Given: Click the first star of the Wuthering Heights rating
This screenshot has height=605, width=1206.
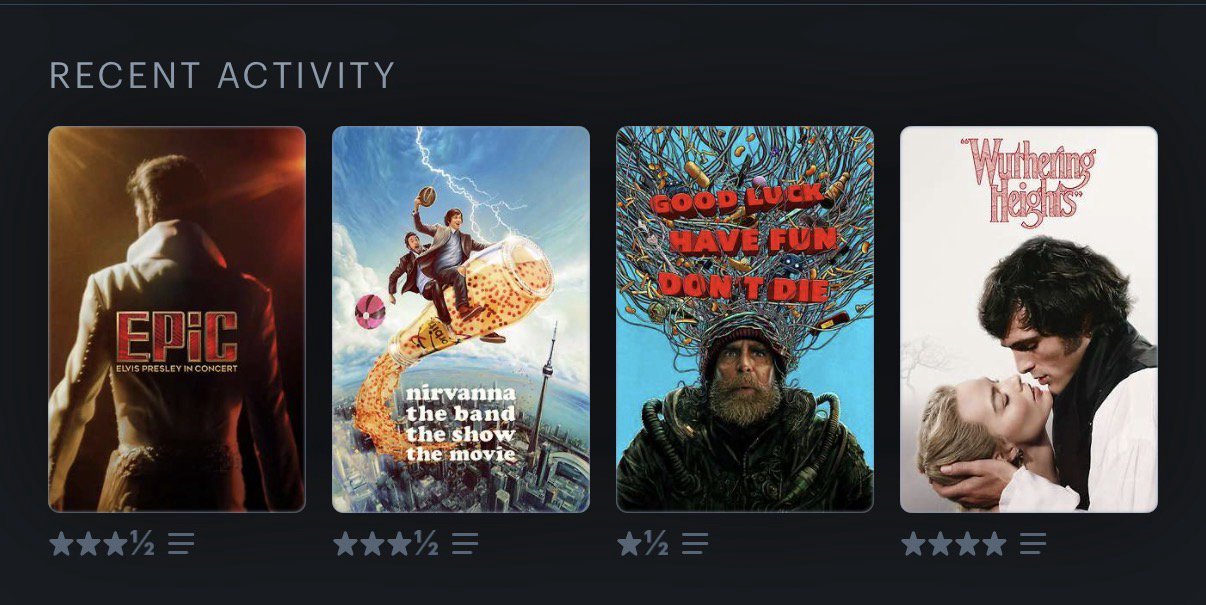Looking at the screenshot, I should [x=914, y=544].
